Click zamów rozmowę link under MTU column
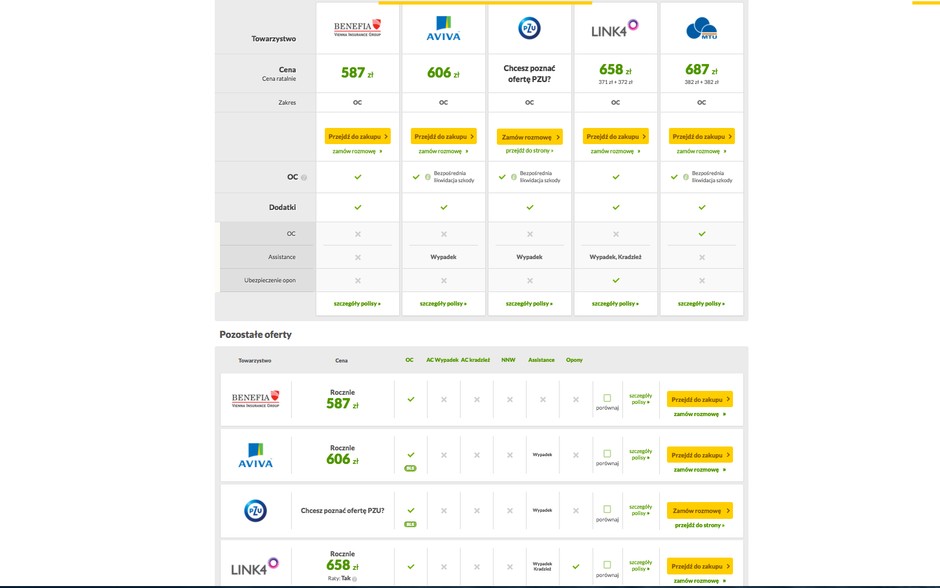Viewport: 940px width, 588px height. (701, 152)
